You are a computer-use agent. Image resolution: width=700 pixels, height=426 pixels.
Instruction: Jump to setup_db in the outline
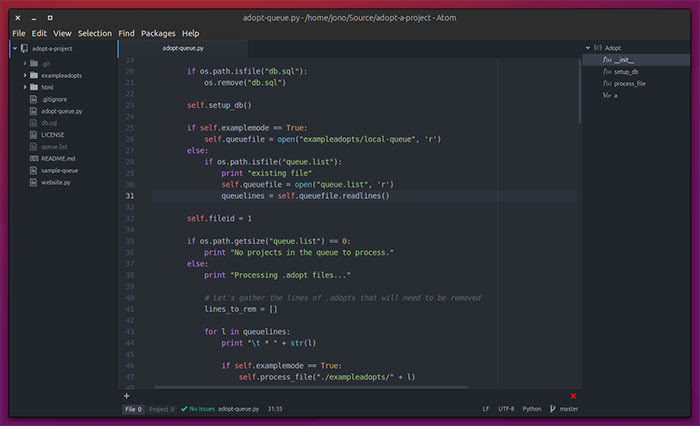click(626, 71)
